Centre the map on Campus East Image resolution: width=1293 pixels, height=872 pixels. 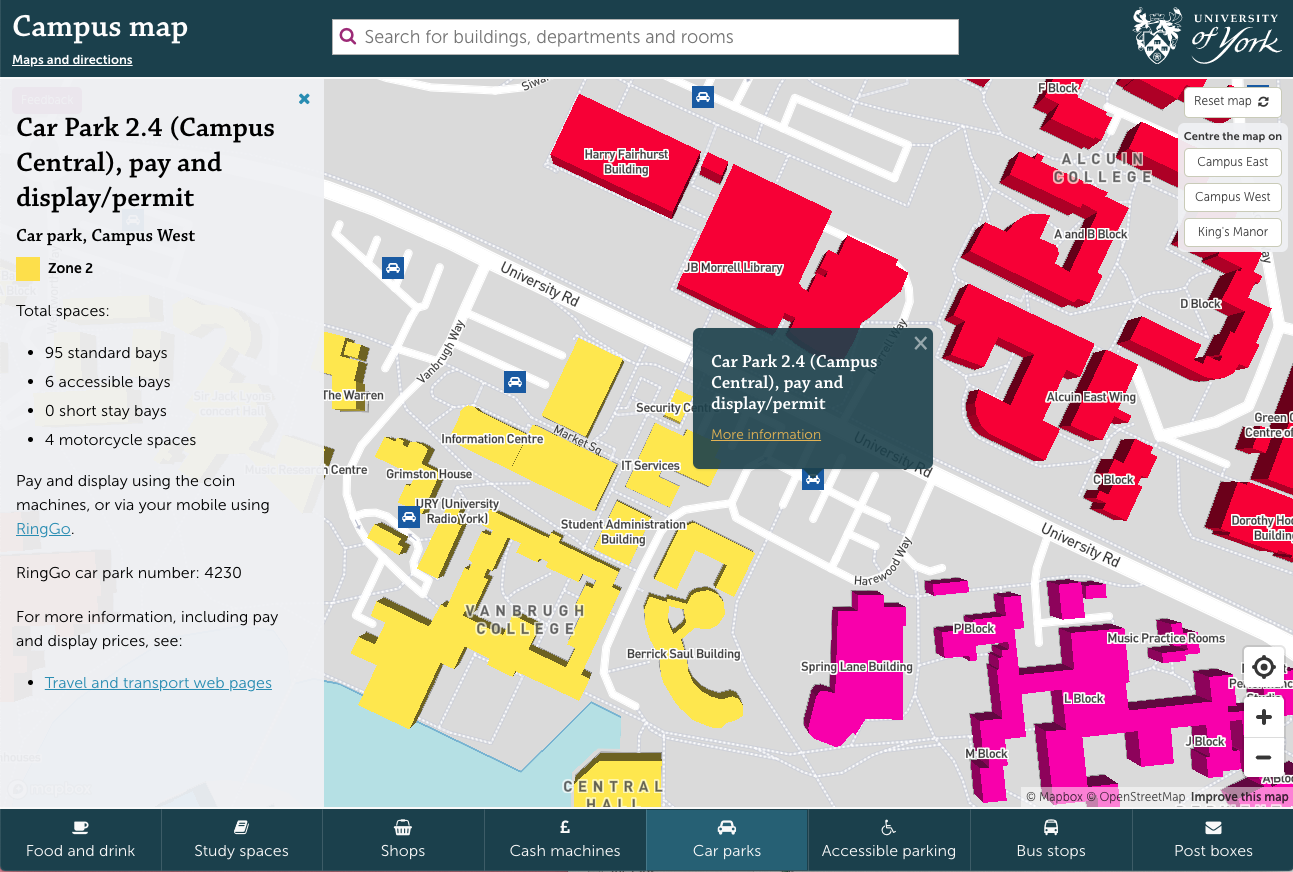[x=1232, y=162]
